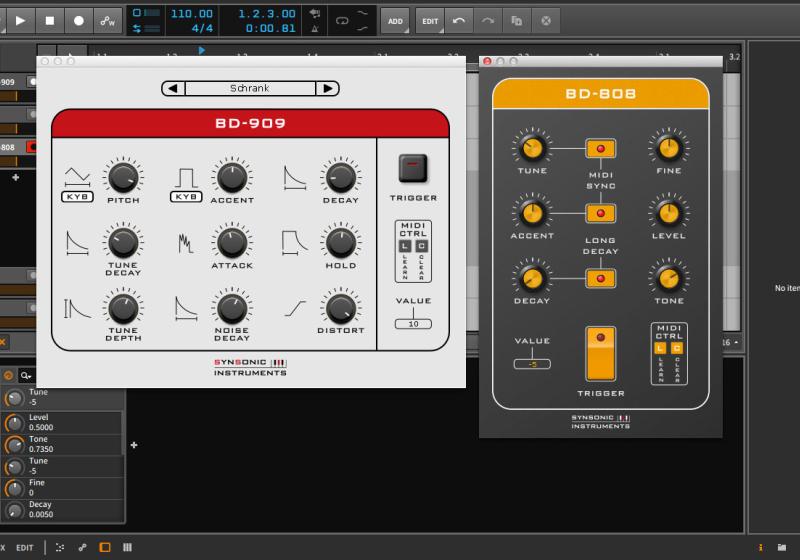
Task: Open the mixer panel icon in bottom bar
Action: tap(127, 548)
